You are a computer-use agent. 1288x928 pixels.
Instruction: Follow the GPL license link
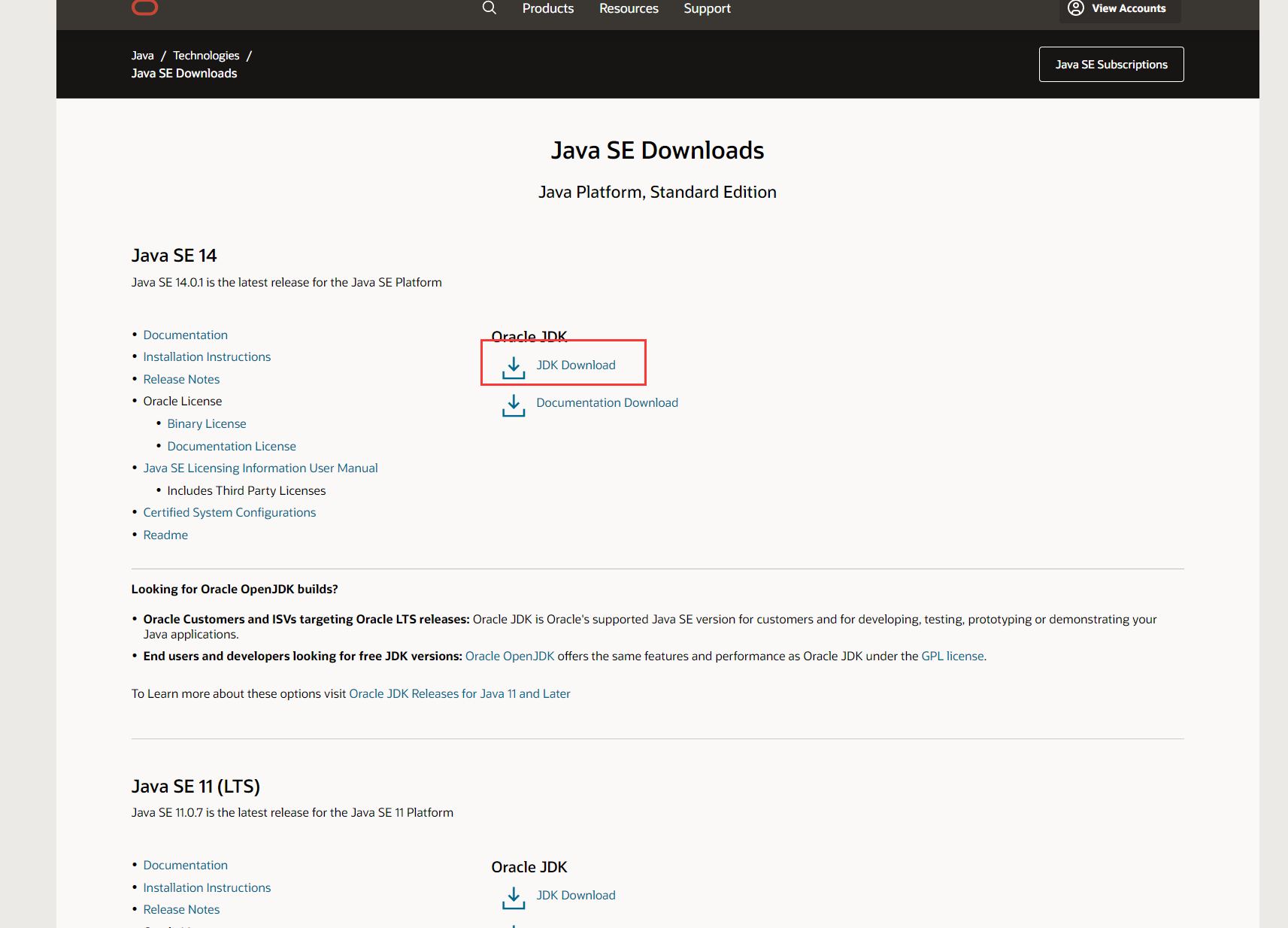pos(953,657)
